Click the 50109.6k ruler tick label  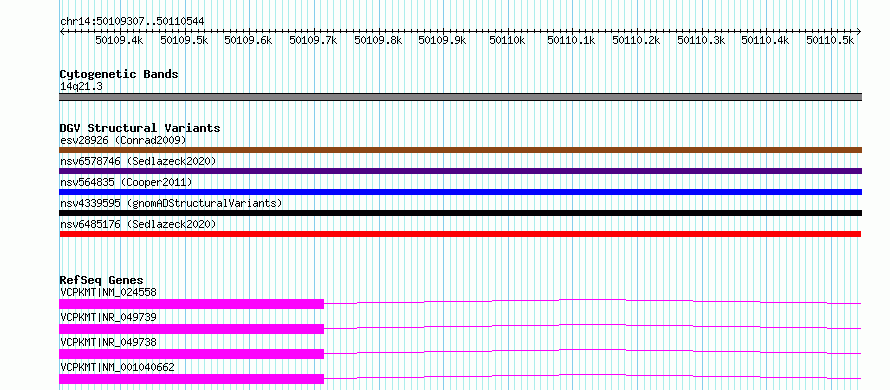pos(249,40)
